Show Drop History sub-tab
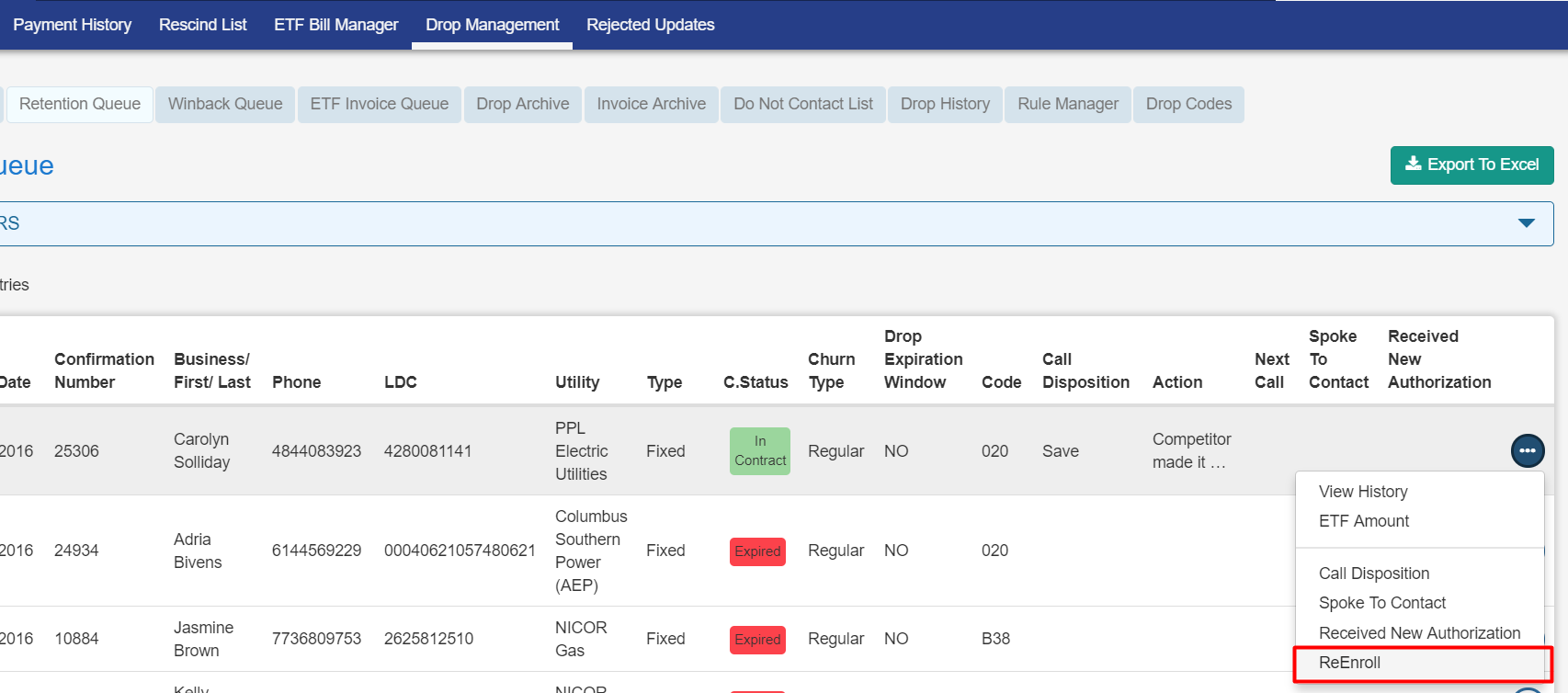 [945, 104]
